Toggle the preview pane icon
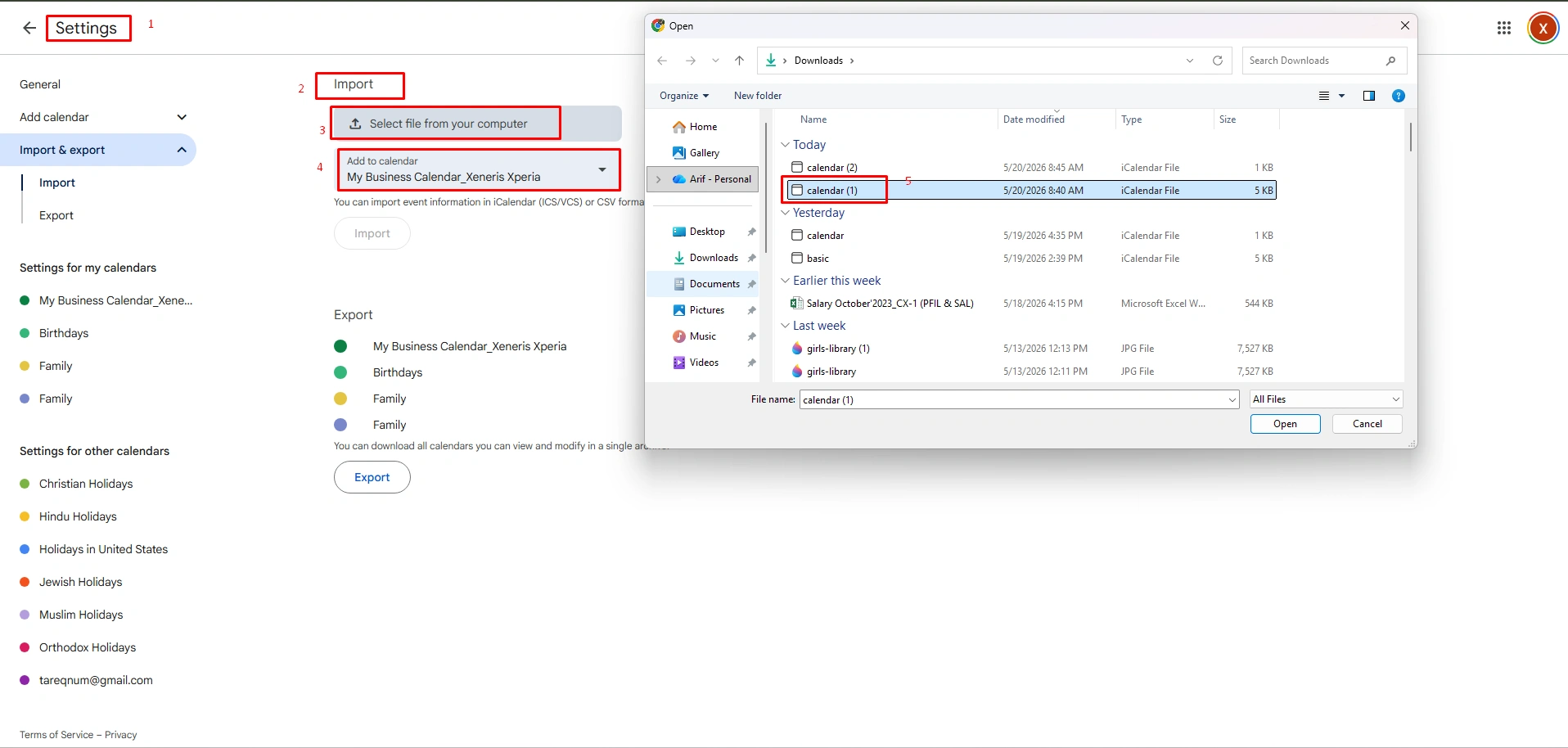The height and width of the screenshot is (748, 1568). pyautogui.click(x=1369, y=96)
